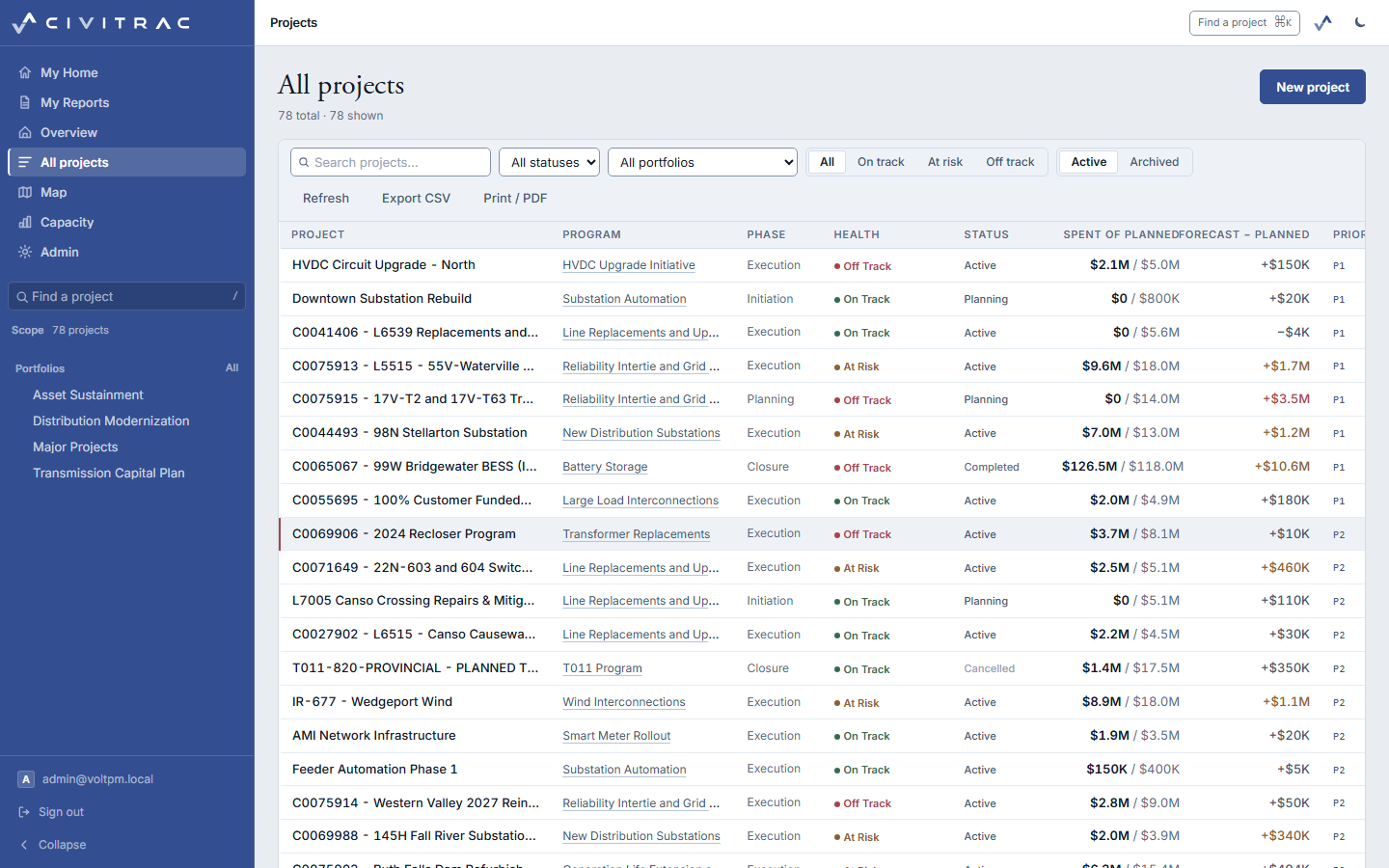The height and width of the screenshot is (868, 1389).
Task: Click Print / PDF
Action: point(515,198)
